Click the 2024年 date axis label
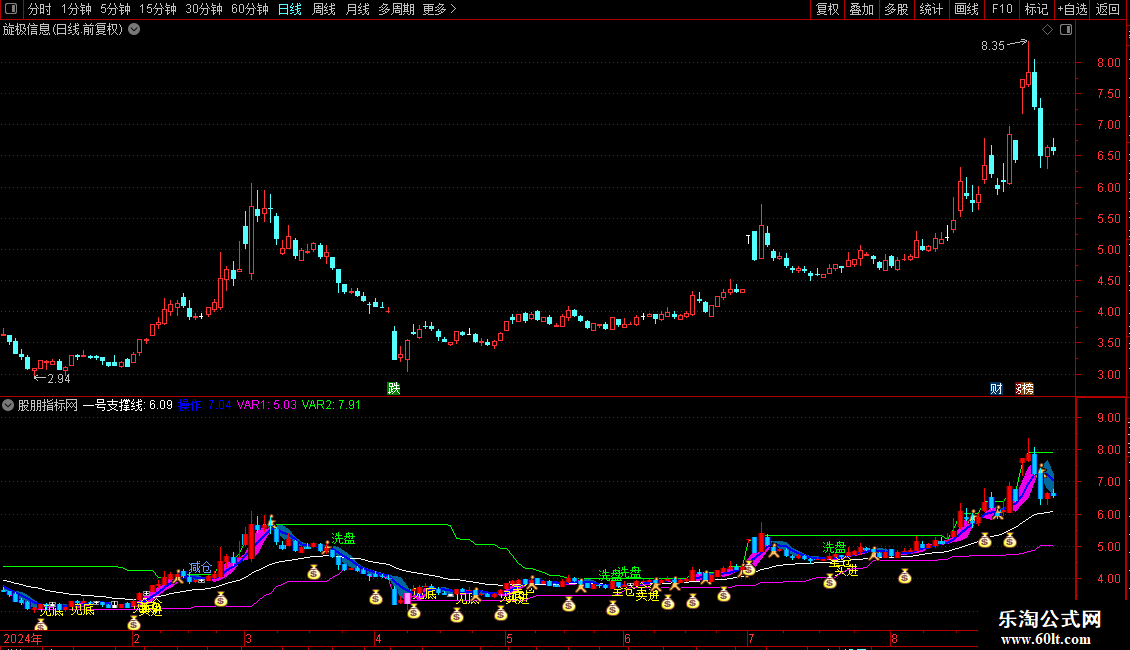Viewport: 1130px width, 650px height. pyautogui.click(x=23, y=638)
